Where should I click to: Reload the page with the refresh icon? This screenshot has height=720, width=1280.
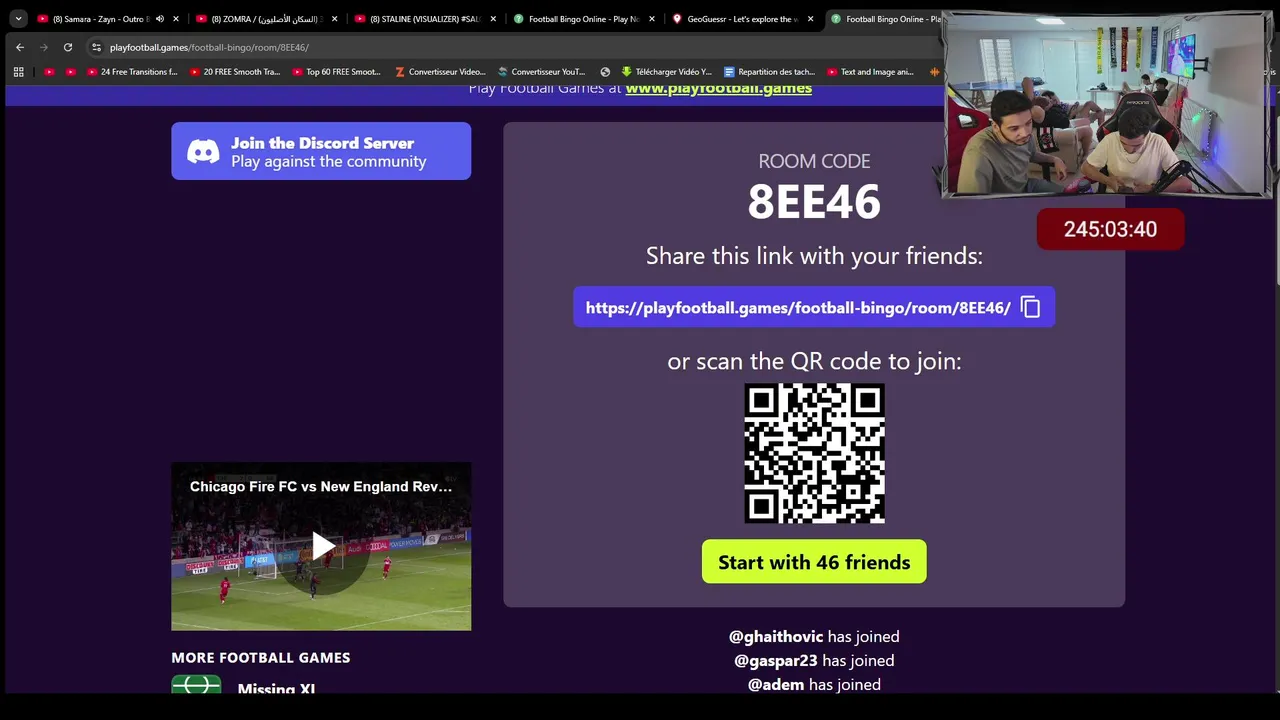click(67, 47)
